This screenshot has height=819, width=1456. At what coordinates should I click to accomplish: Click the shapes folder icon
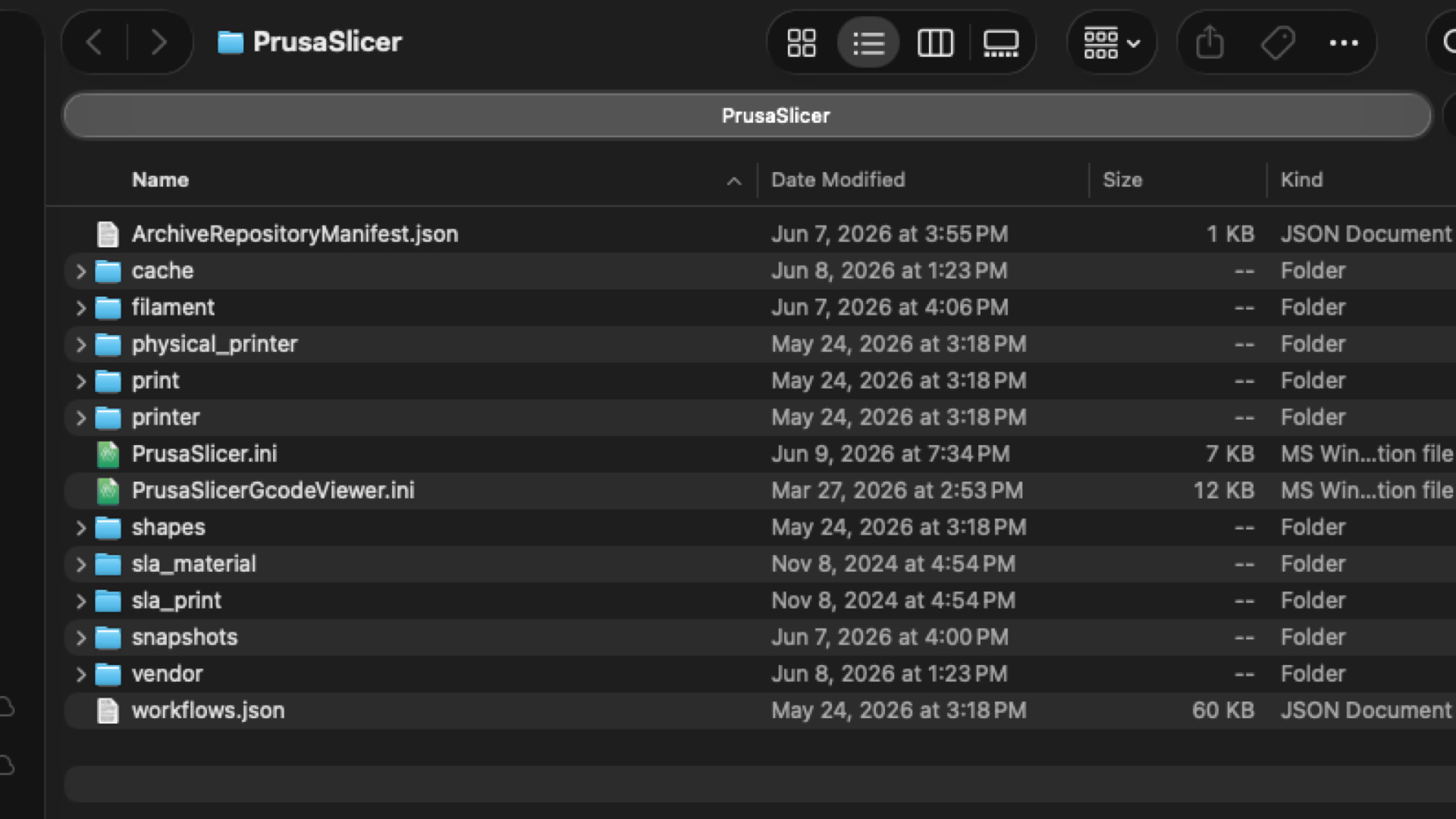pos(108,528)
